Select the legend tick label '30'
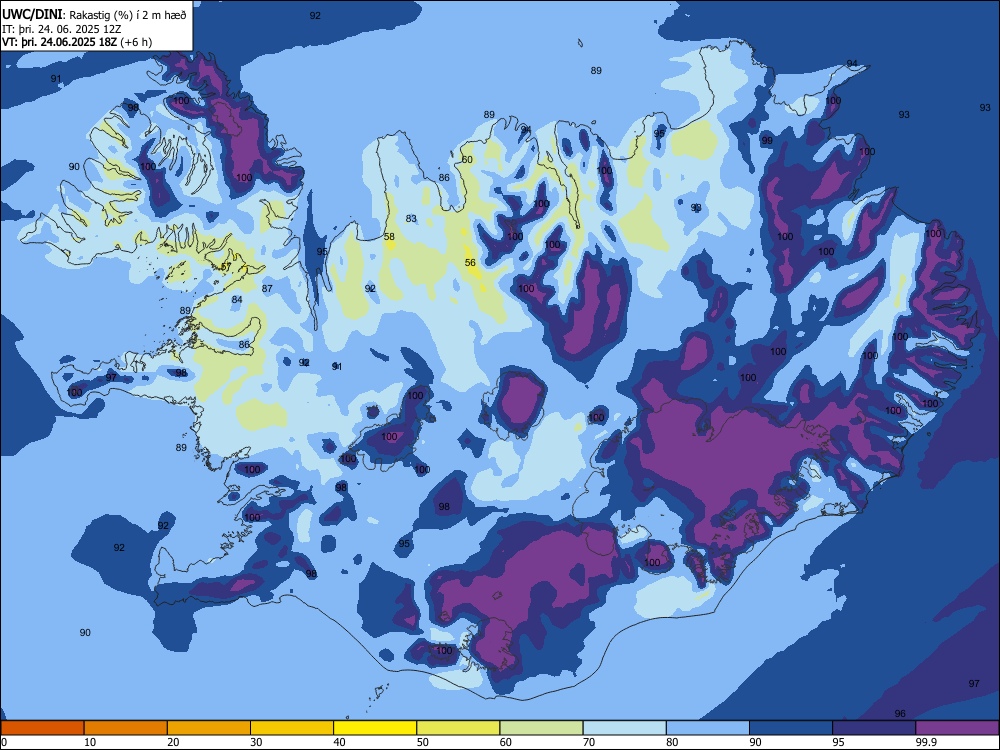The image size is (1000, 750). tap(256, 742)
